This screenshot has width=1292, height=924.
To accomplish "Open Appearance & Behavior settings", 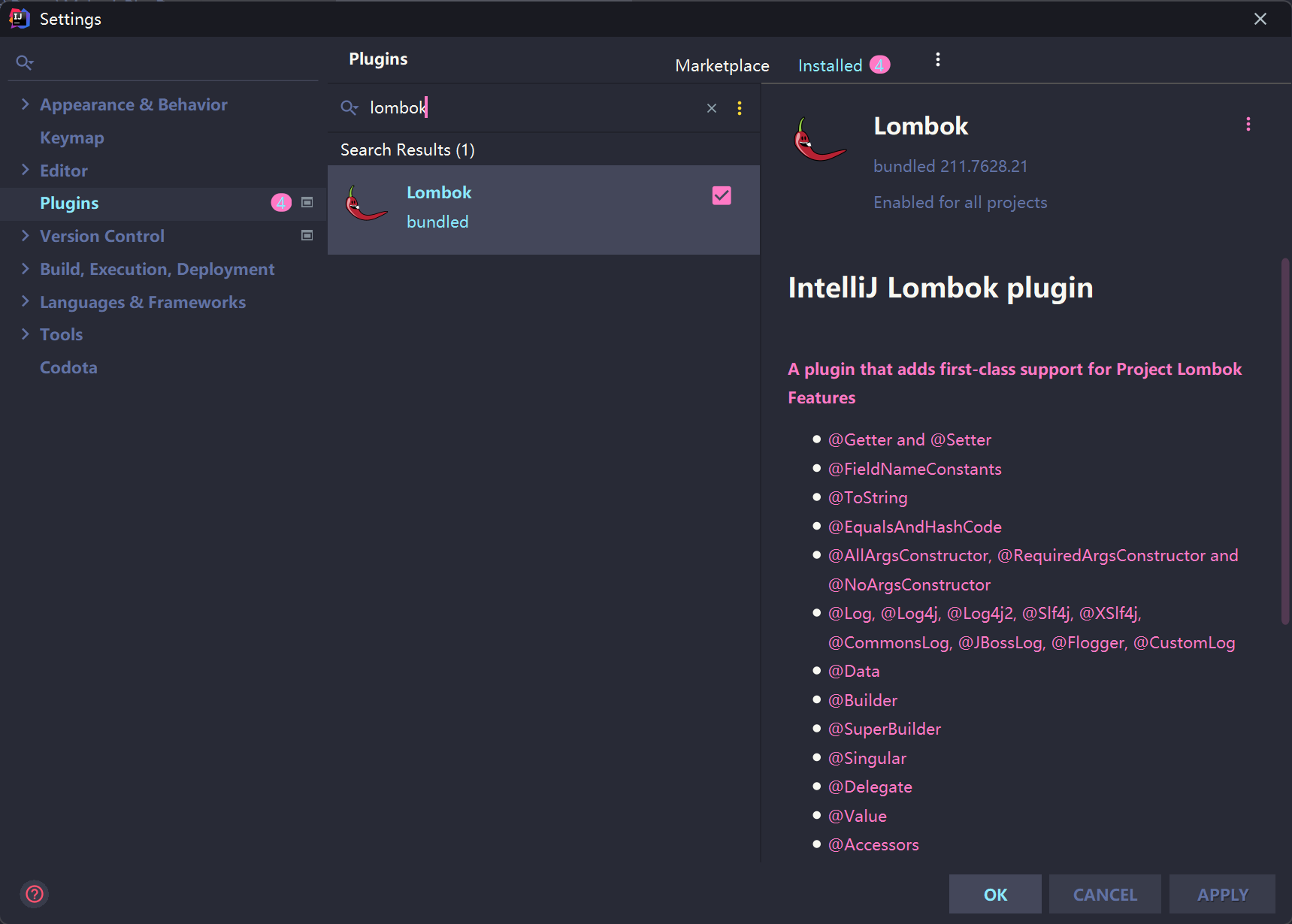I will 134,104.
